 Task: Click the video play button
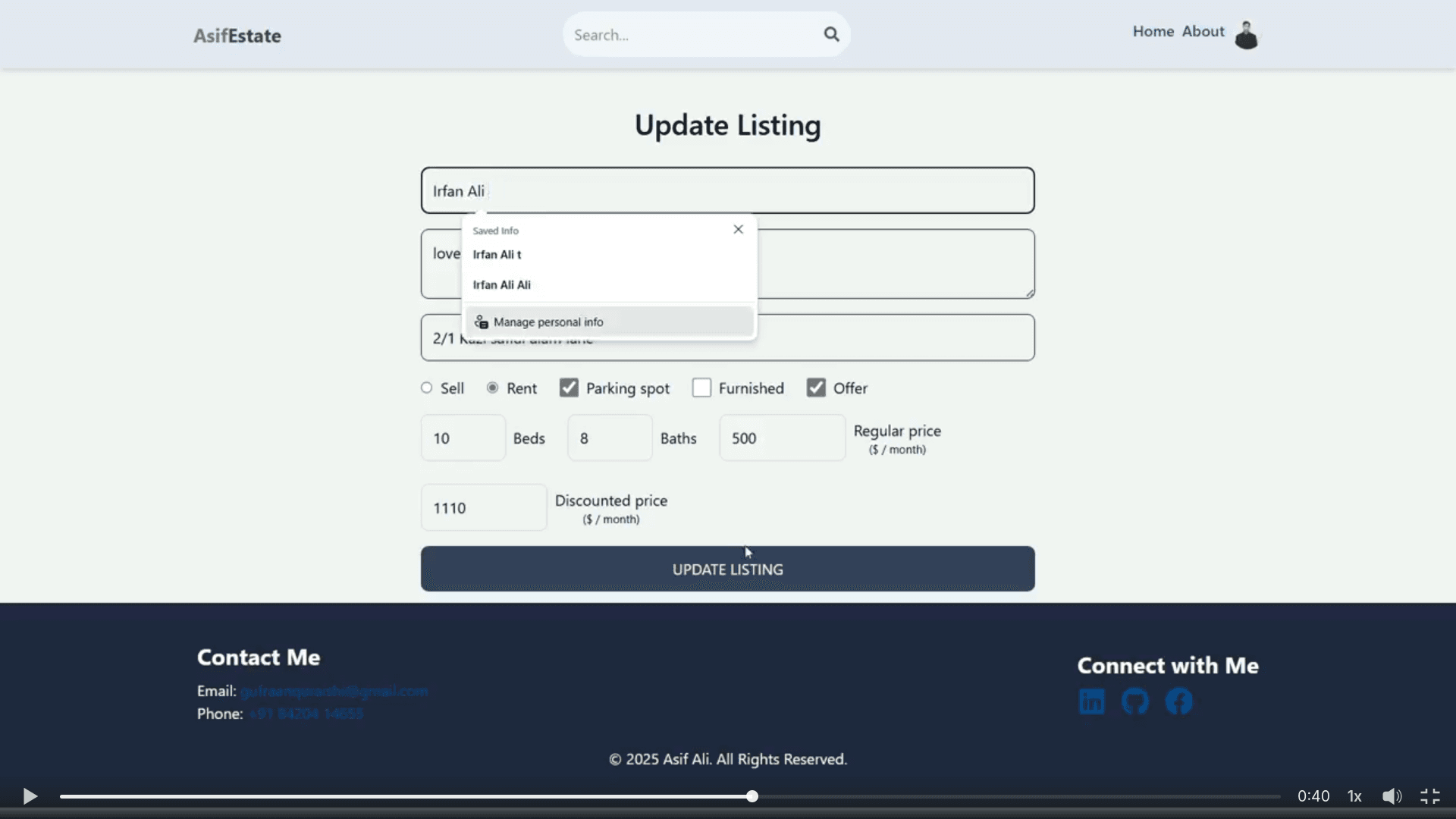pos(30,796)
